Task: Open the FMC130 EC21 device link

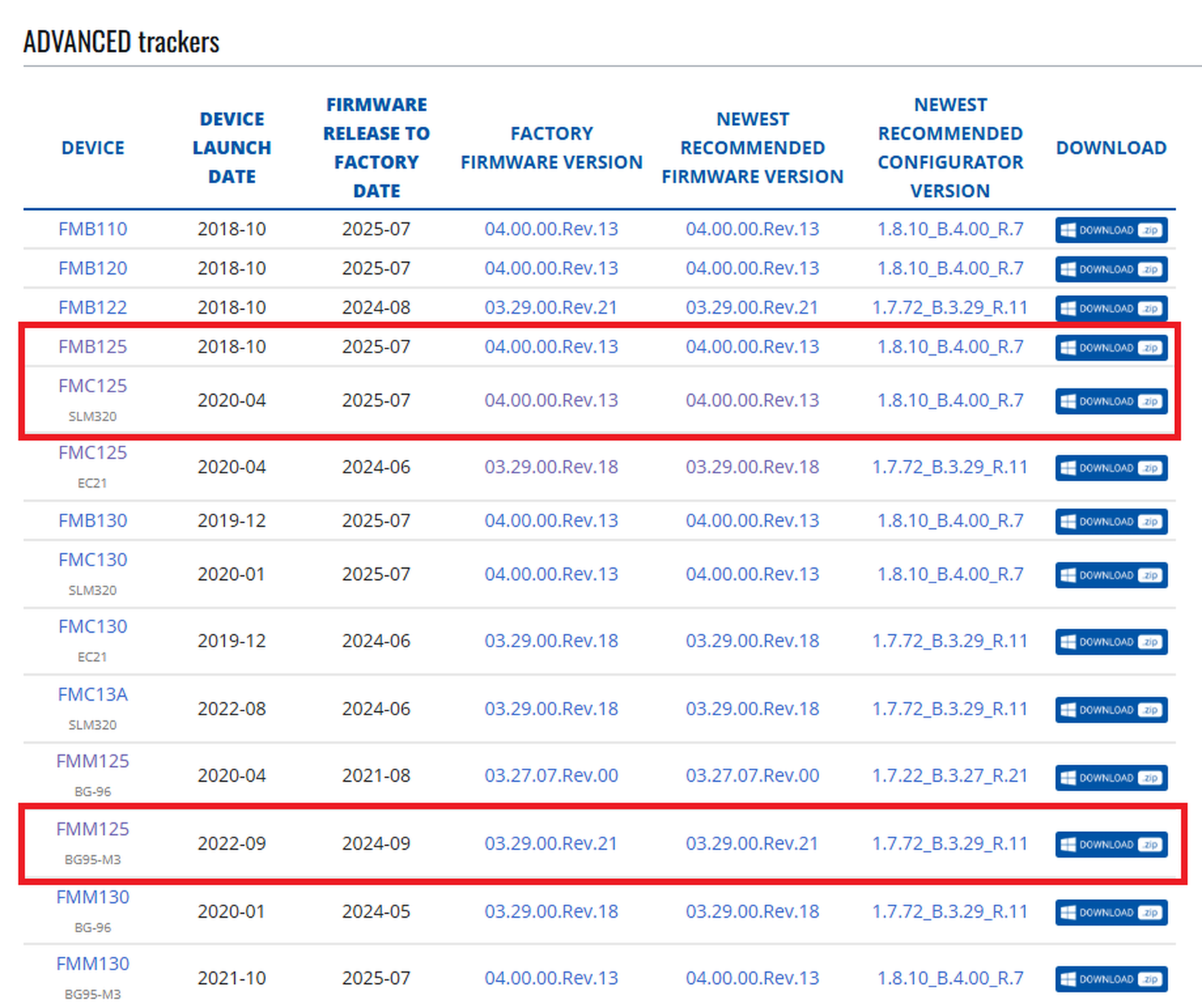Action: 93,626
